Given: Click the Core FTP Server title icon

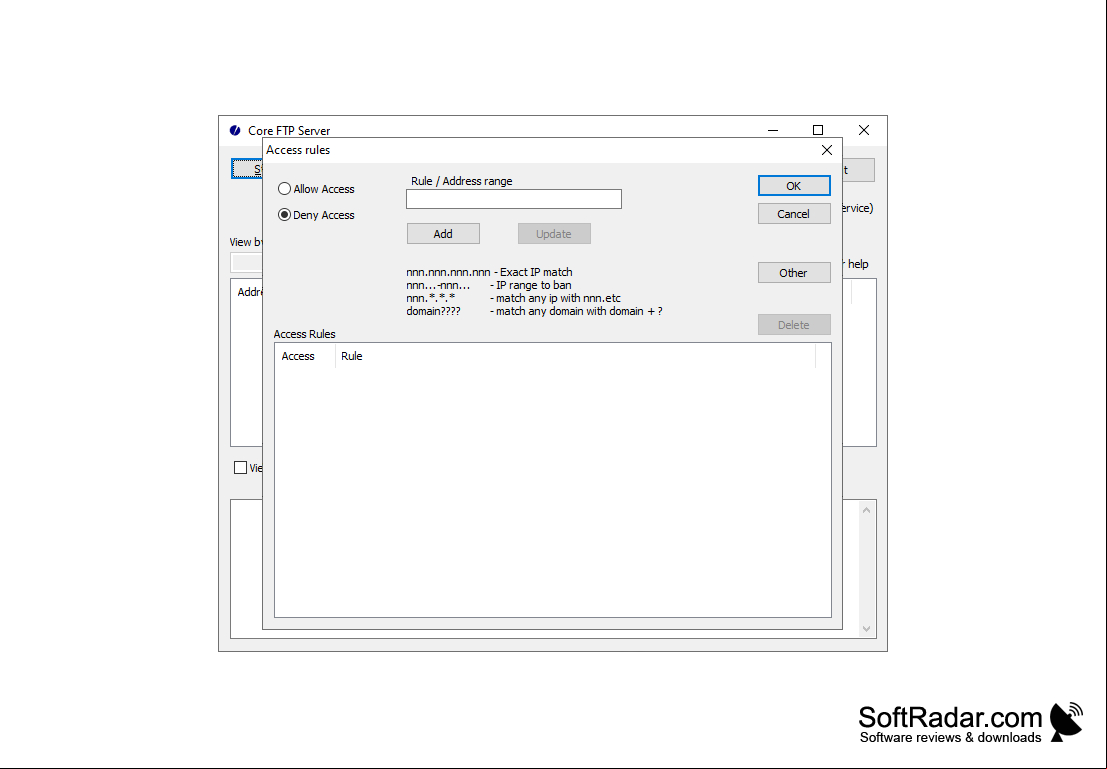Looking at the screenshot, I should click(x=235, y=131).
